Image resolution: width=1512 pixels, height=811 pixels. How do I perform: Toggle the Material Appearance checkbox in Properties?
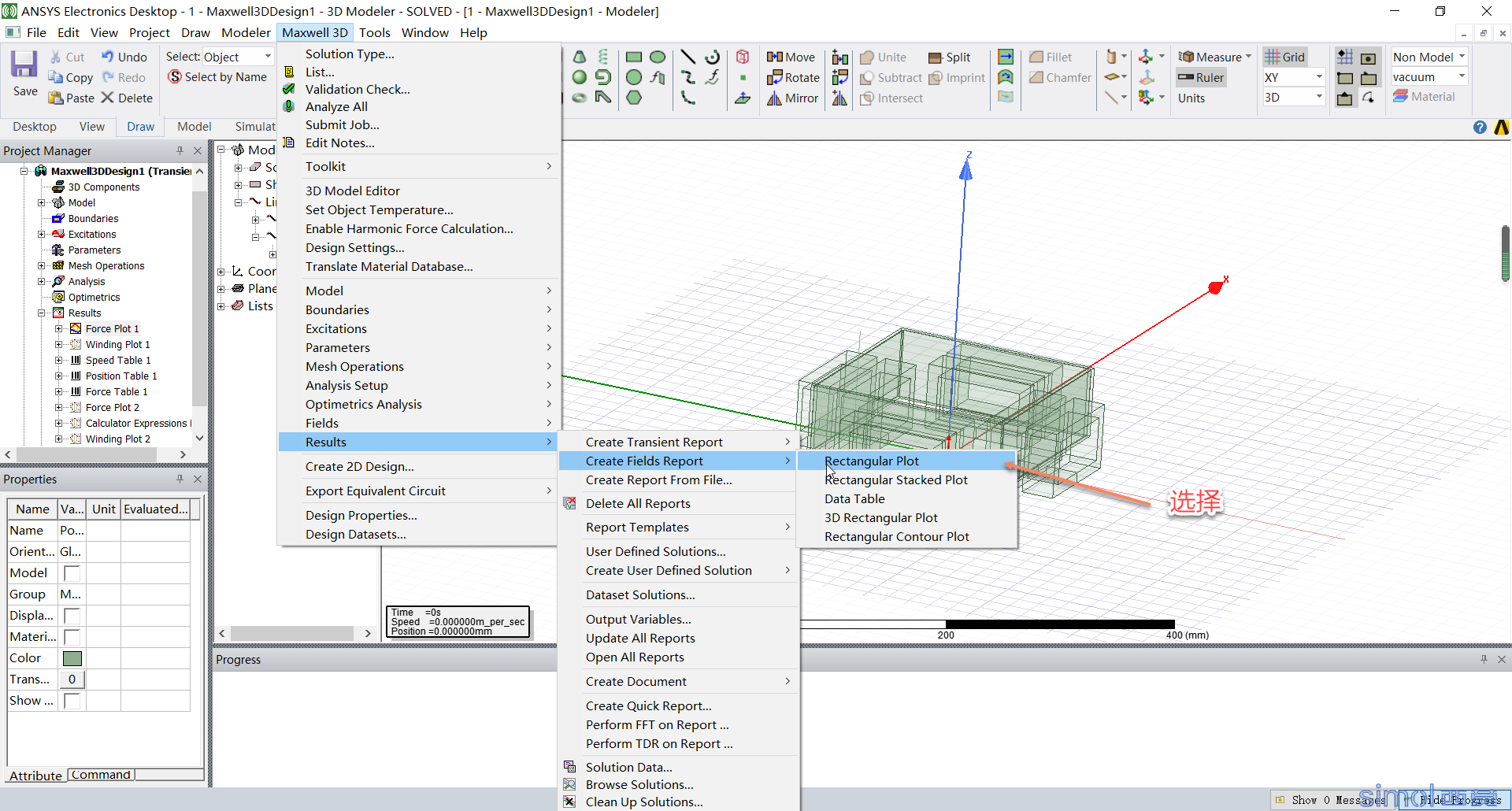(72, 637)
